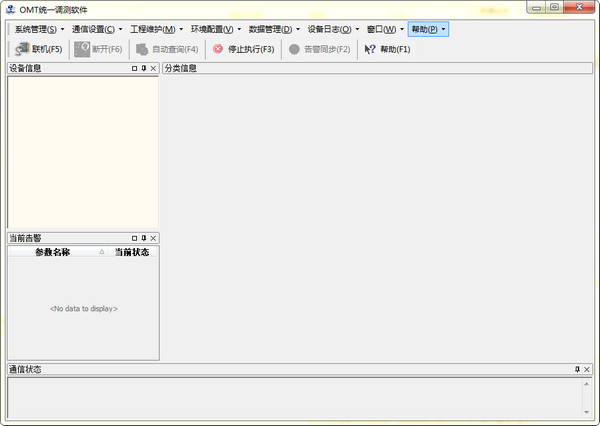Click scroll down arrow in 通信状态 log

587,412
